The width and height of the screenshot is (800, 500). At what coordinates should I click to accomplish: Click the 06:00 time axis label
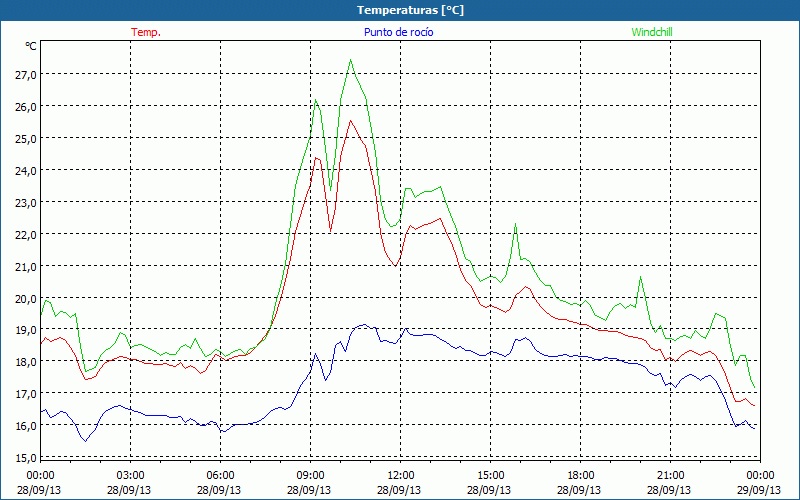(x=220, y=476)
